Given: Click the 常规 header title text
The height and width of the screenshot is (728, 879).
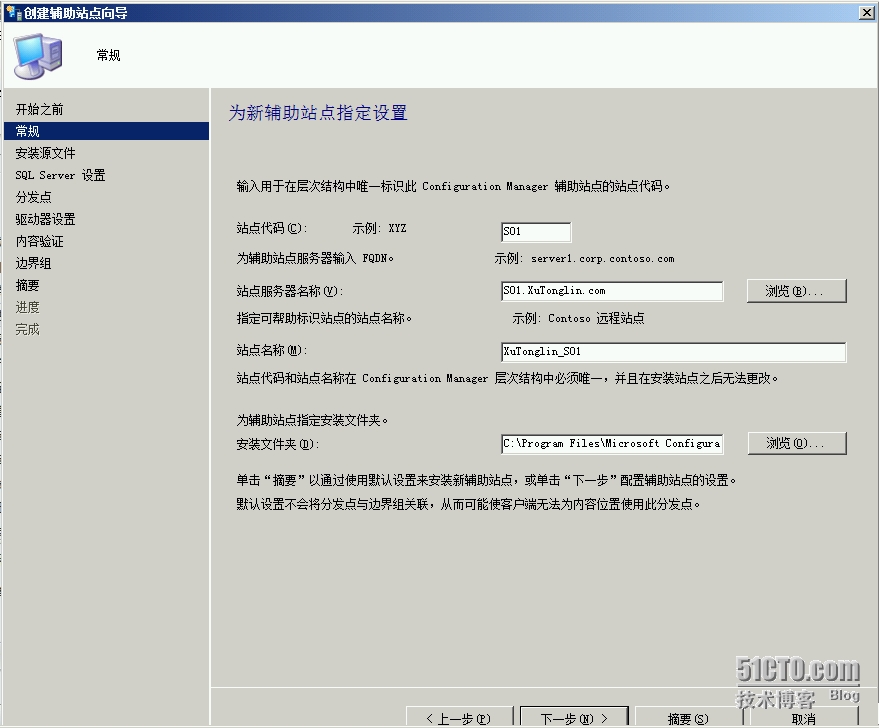Looking at the screenshot, I should [x=108, y=55].
